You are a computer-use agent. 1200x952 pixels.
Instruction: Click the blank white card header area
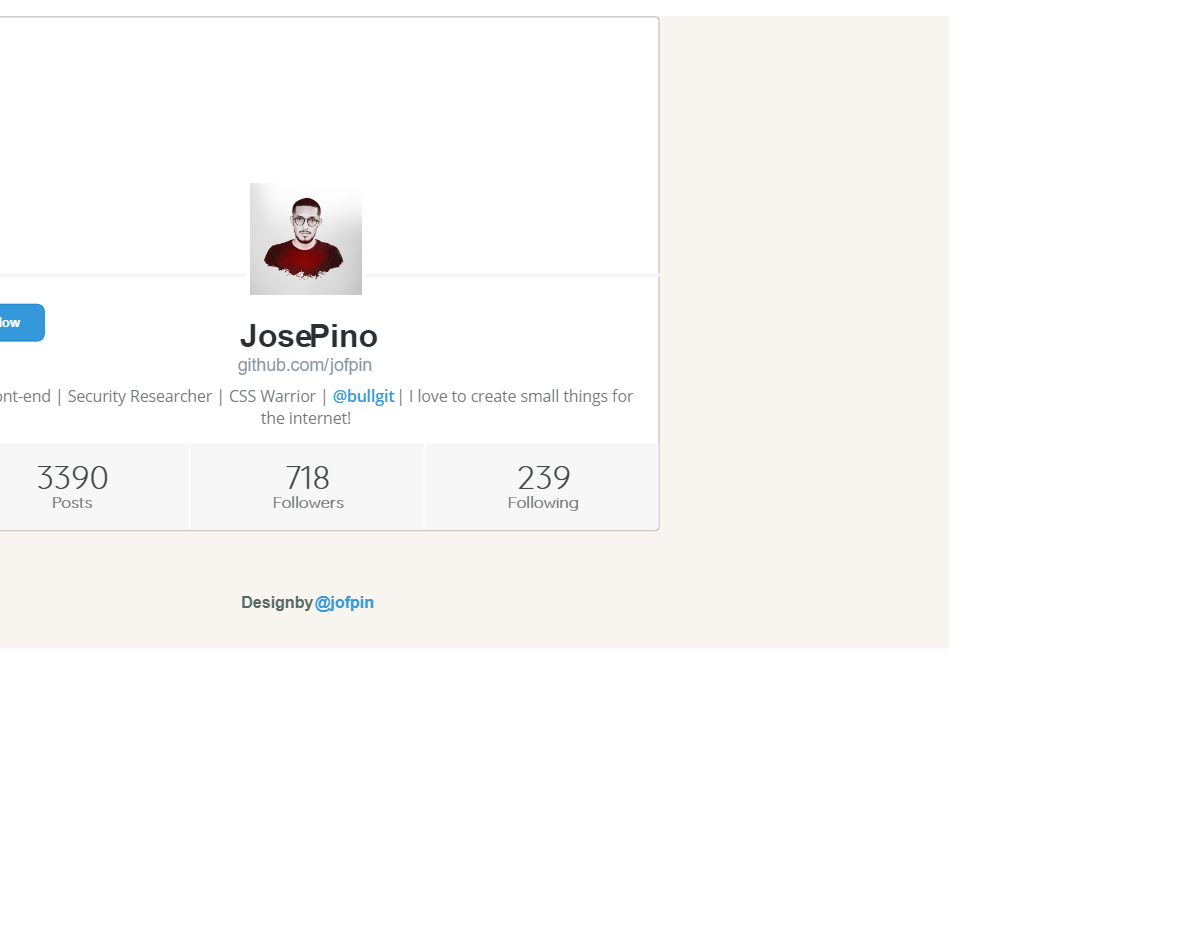(x=329, y=100)
